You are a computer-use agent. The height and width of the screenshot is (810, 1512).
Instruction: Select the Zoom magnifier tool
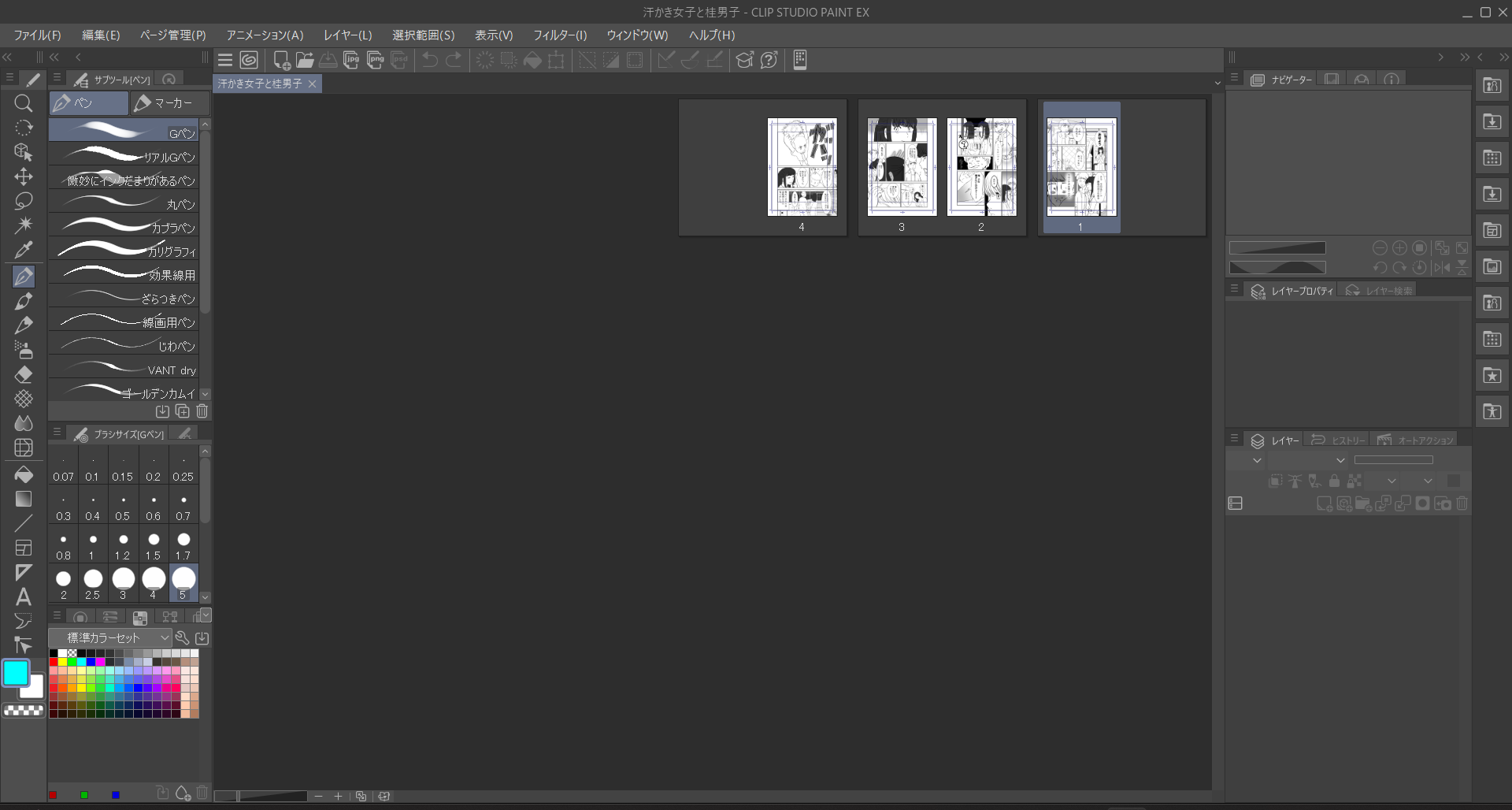pyautogui.click(x=24, y=103)
